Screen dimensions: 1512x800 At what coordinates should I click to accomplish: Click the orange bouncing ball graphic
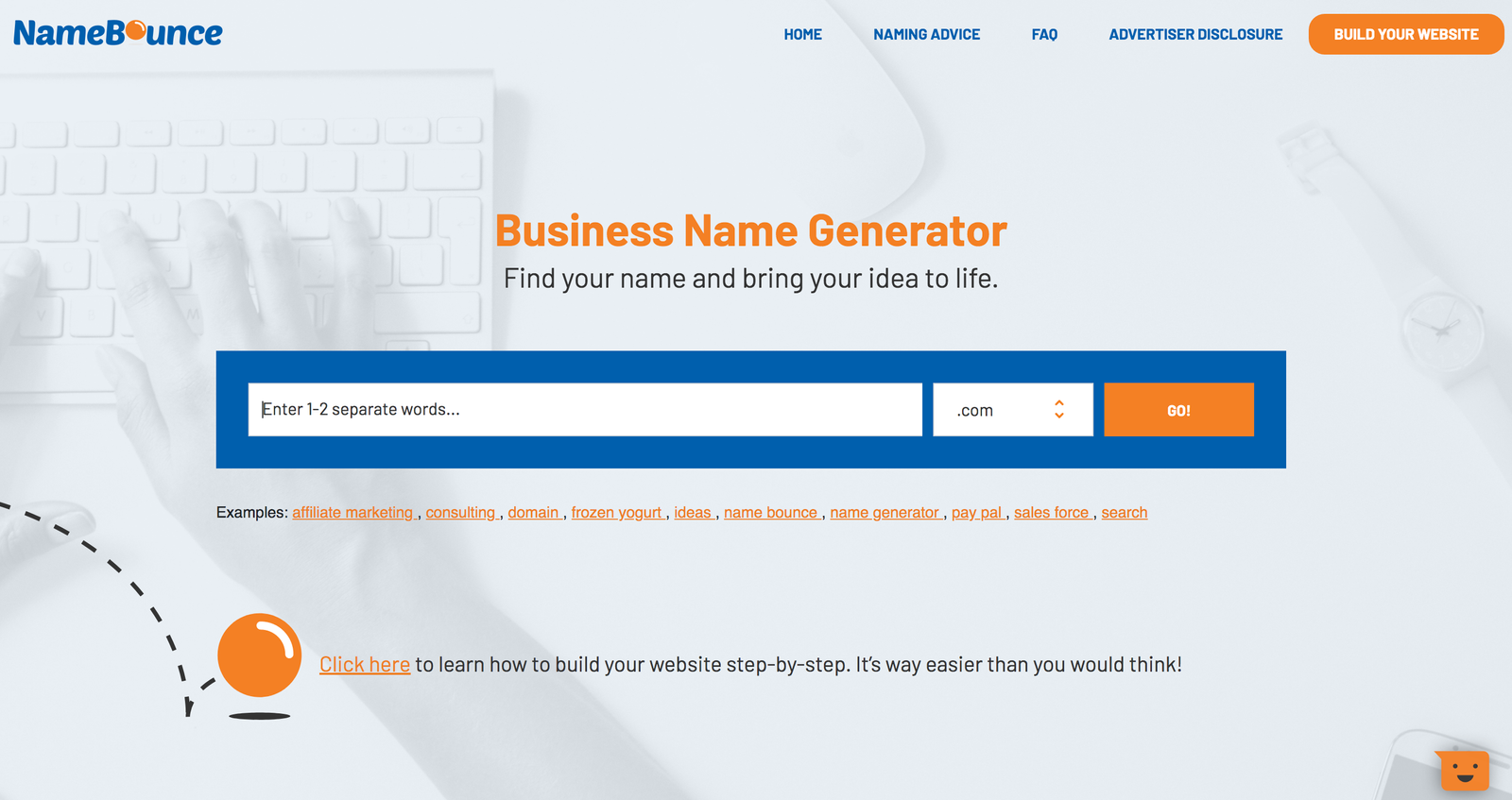tap(259, 655)
